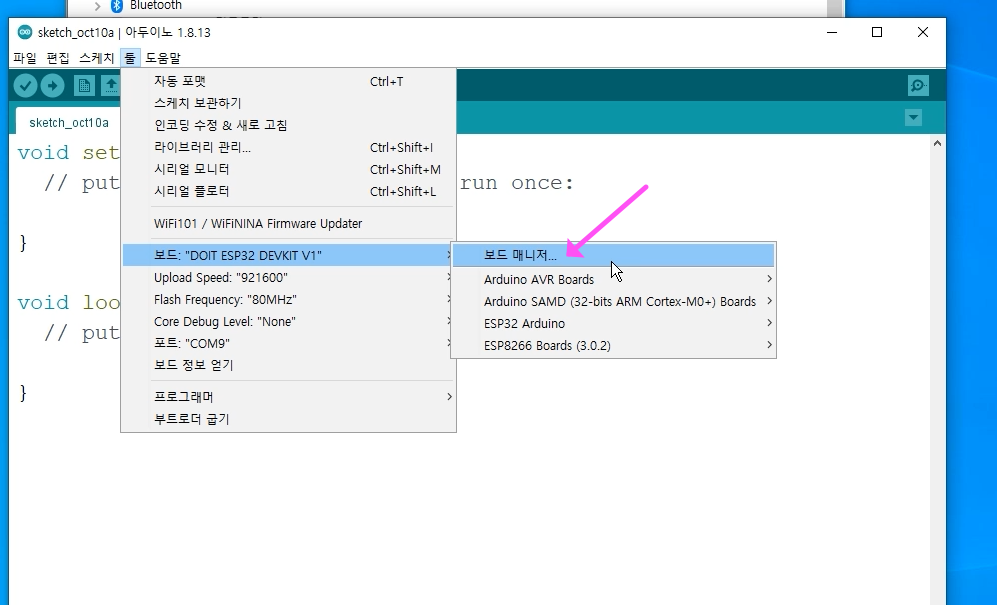Screen dimensions: 997x605
Task: Open 라이브러리 관리... entry
Action: click(x=289, y=148)
